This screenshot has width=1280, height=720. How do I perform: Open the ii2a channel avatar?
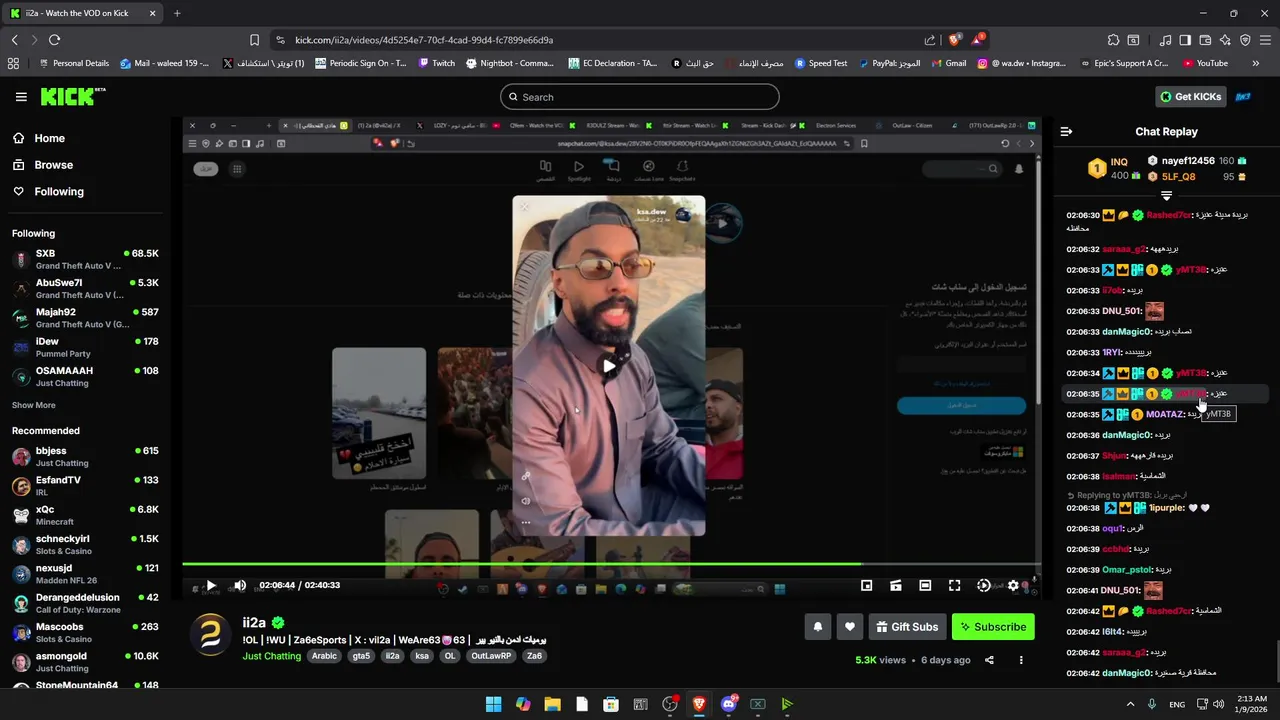[211, 635]
